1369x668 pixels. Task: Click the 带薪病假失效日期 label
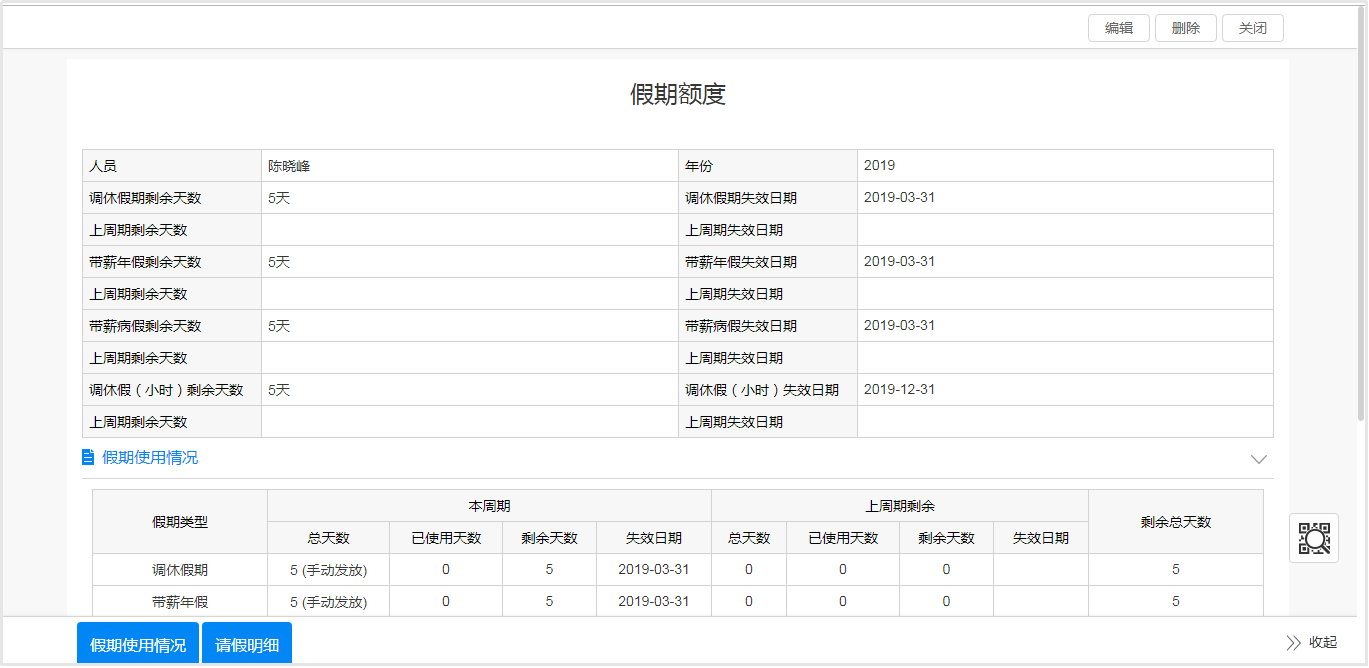click(x=741, y=326)
